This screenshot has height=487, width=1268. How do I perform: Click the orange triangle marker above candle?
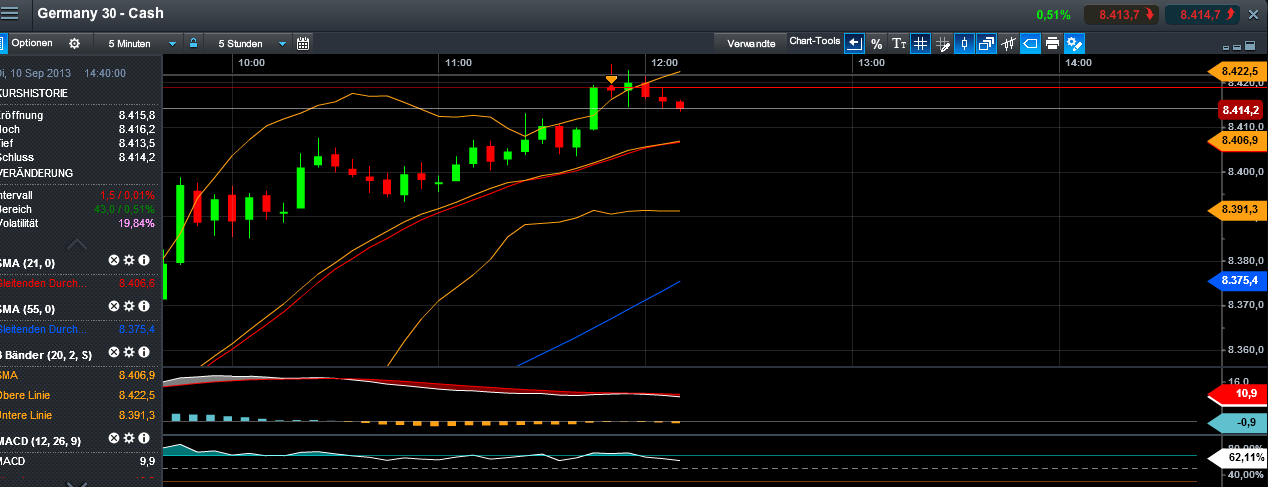pyautogui.click(x=611, y=79)
